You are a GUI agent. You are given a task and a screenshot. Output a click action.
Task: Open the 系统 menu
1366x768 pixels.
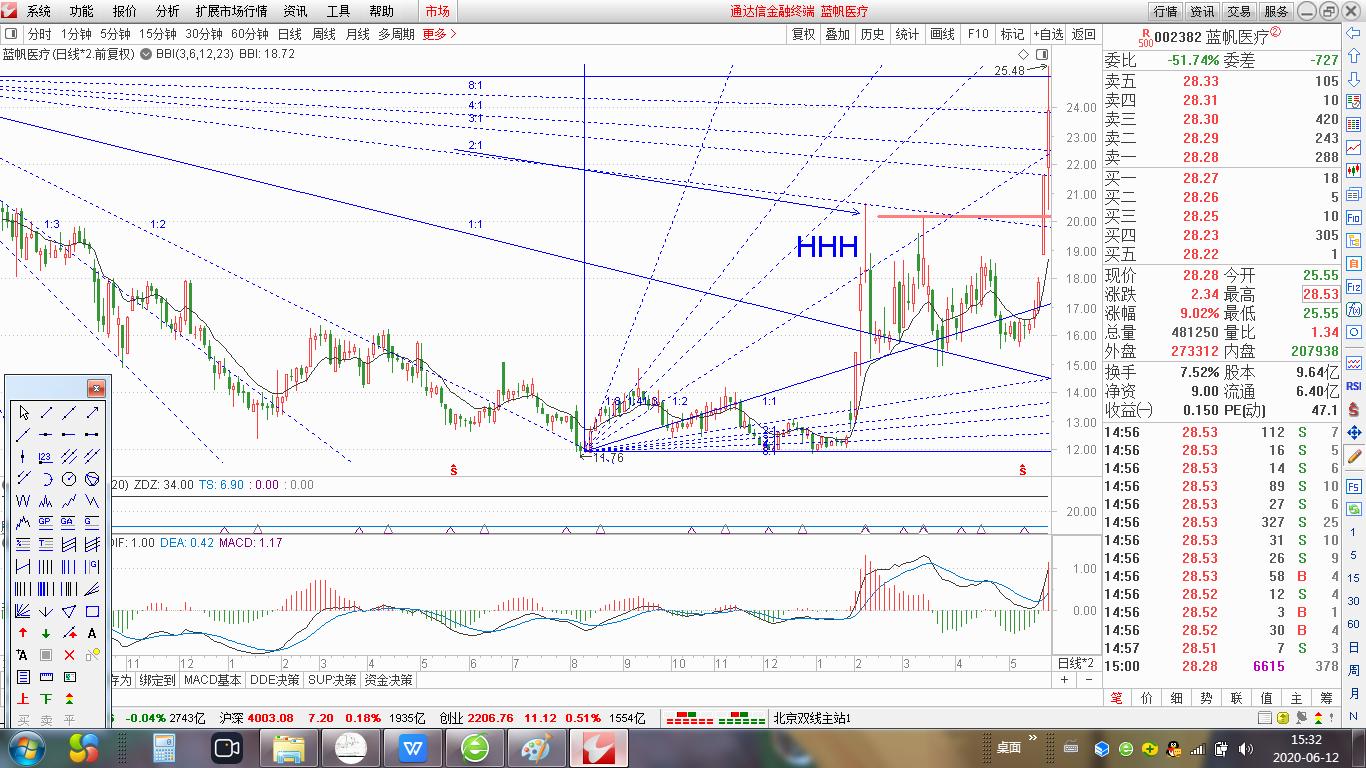[x=38, y=11]
